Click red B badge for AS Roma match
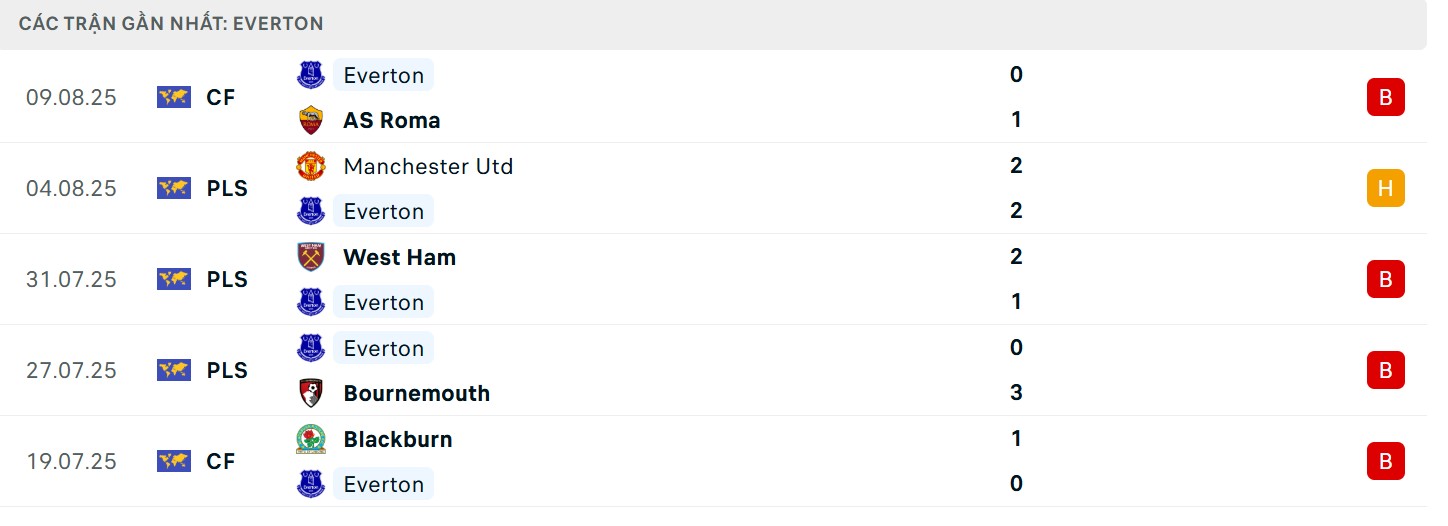 [x=1385, y=97]
